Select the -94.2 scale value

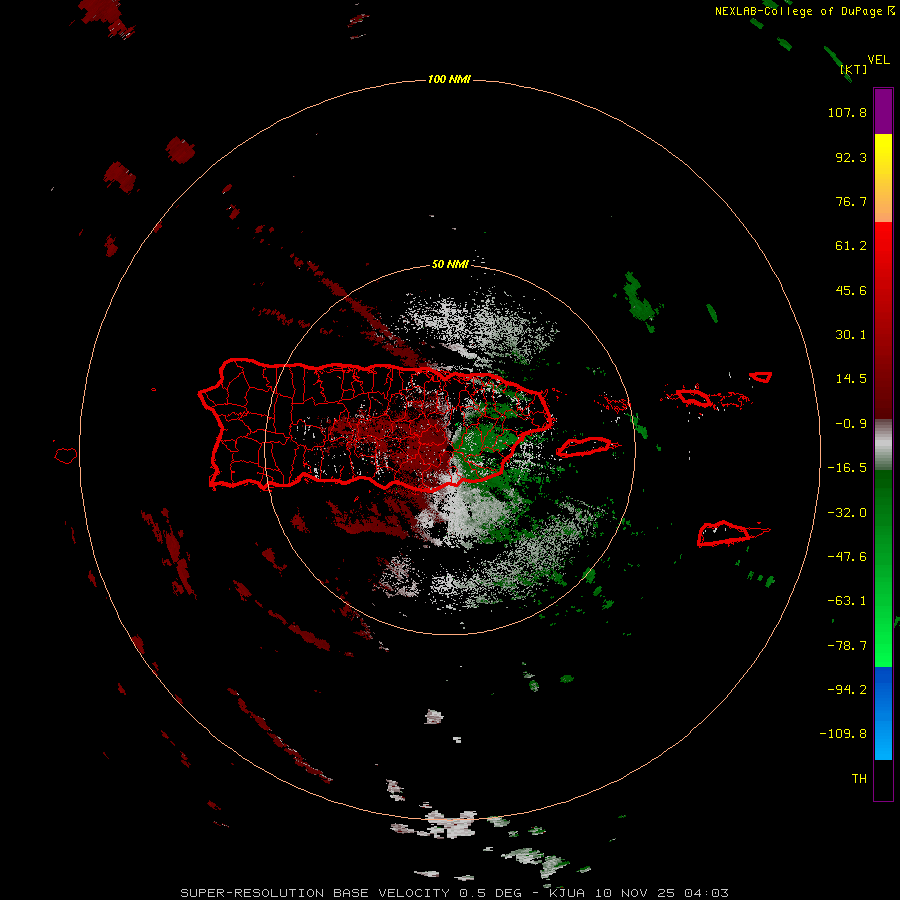click(847, 690)
